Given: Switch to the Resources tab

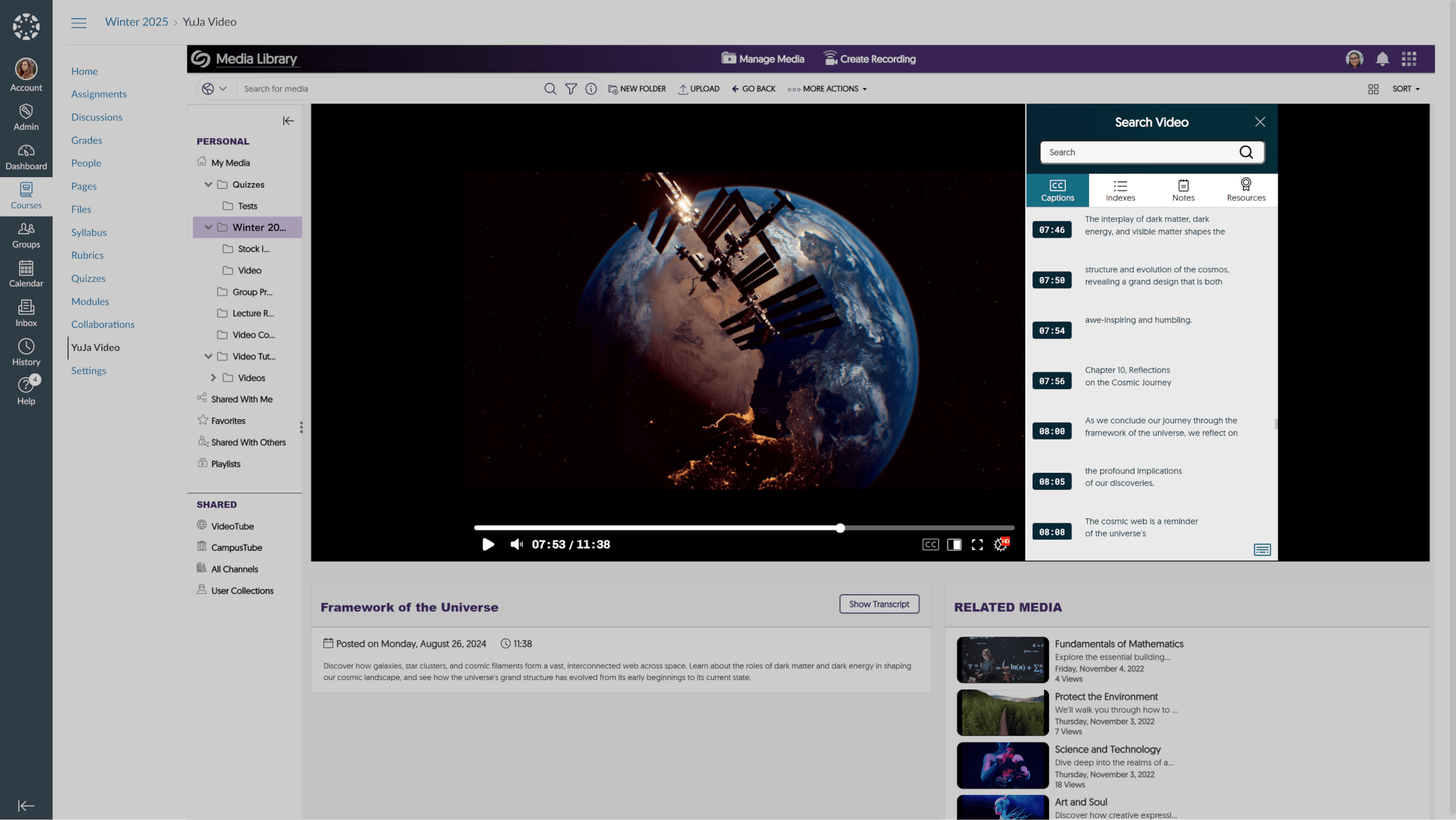Looking at the screenshot, I should 1246,190.
